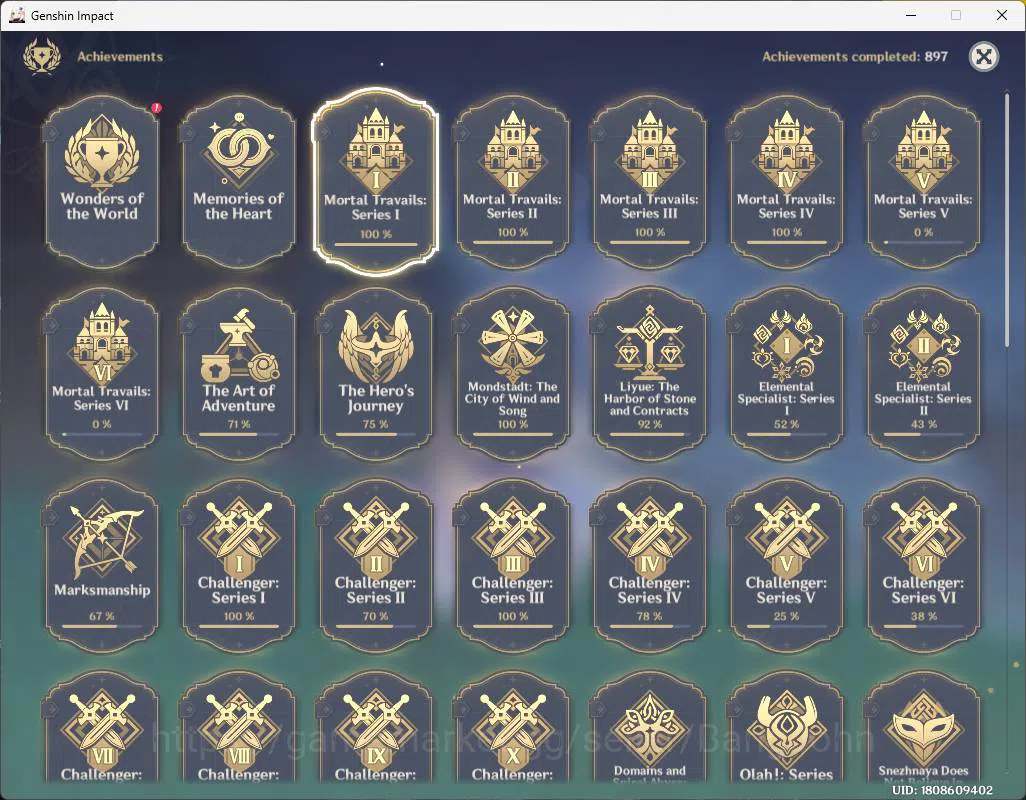Open the Marksmanship bow category

pos(102,565)
